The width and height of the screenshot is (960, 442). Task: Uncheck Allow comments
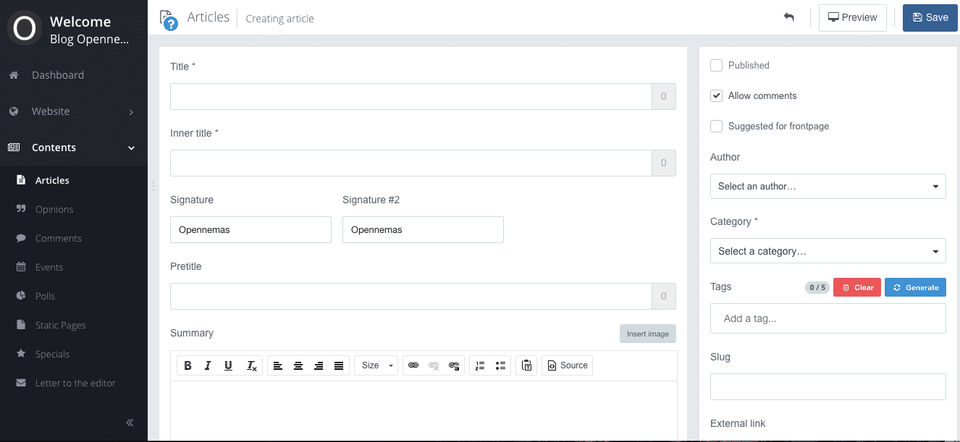(x=716, y=96)
